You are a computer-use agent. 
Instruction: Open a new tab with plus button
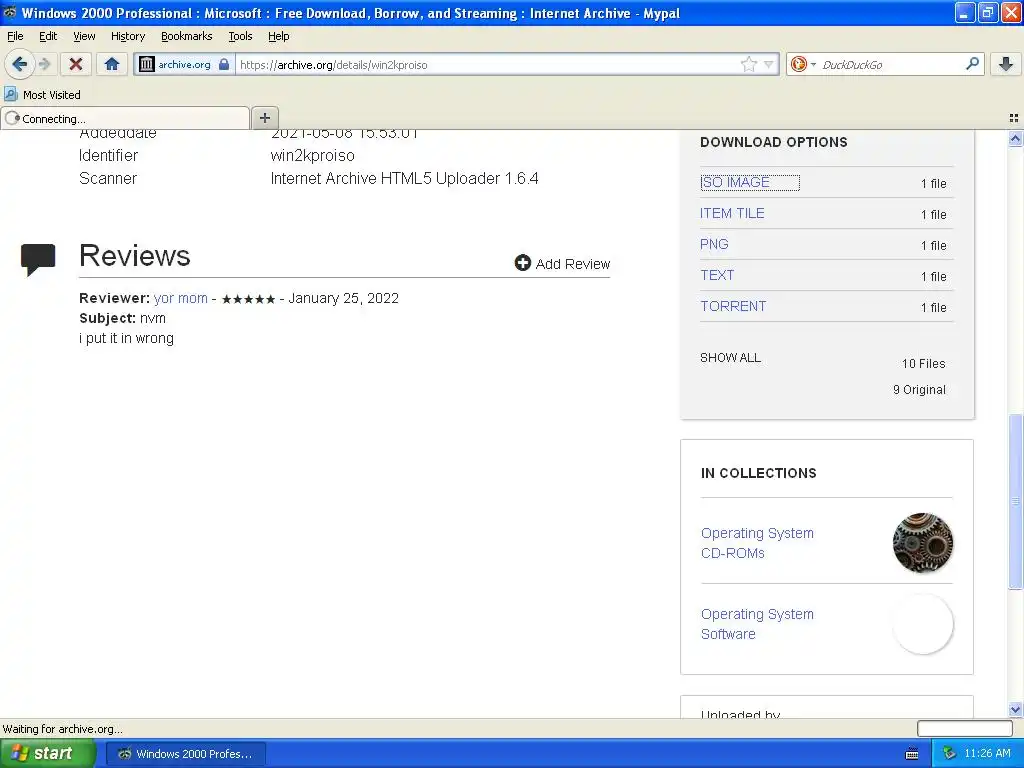click(264, 118)
